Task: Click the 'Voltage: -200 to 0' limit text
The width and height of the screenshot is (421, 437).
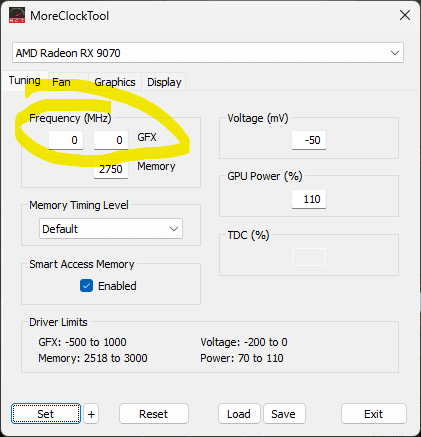Action: [x=244, y=342]
